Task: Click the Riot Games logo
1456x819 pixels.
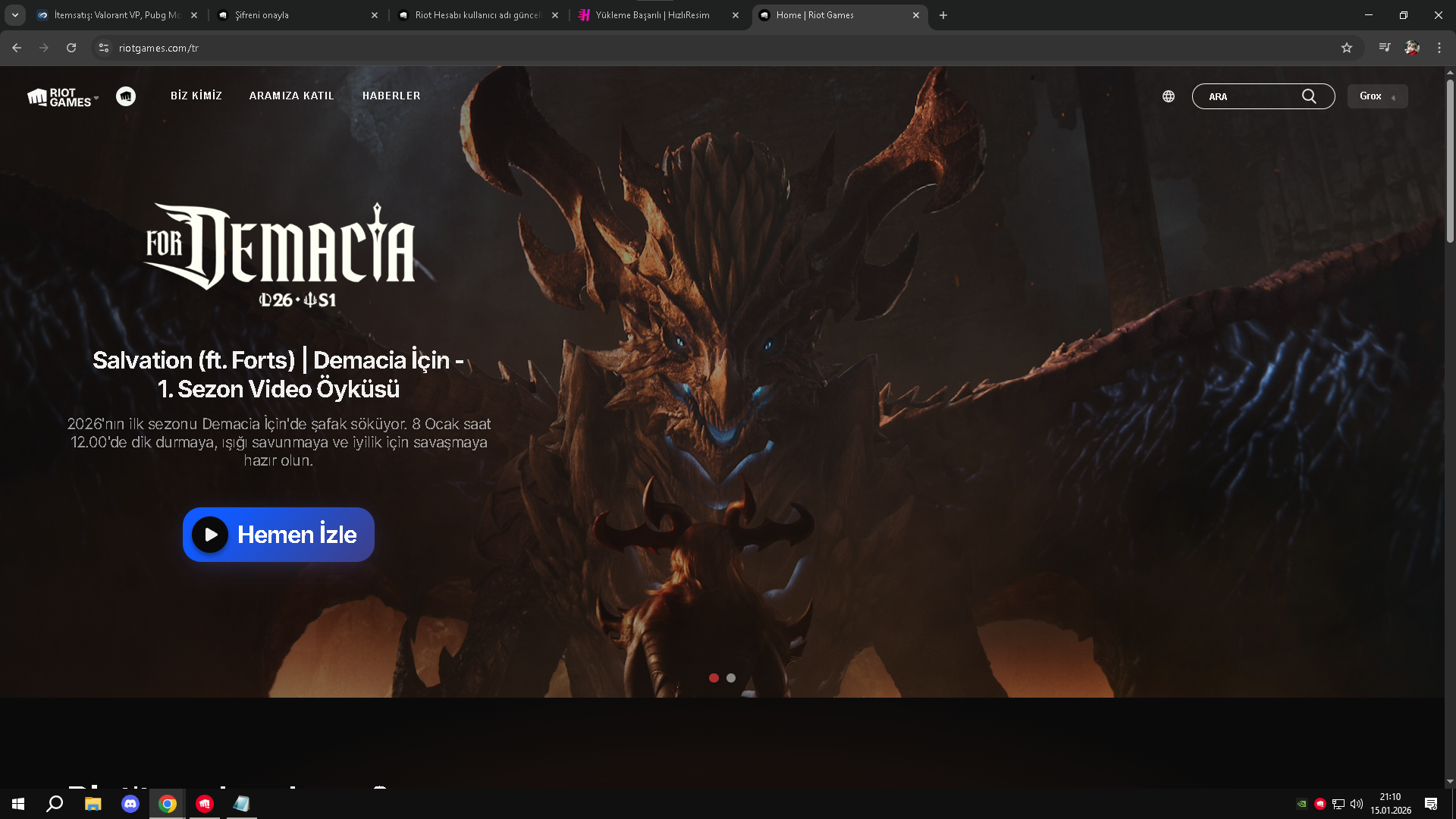Action: click(59, 97)
